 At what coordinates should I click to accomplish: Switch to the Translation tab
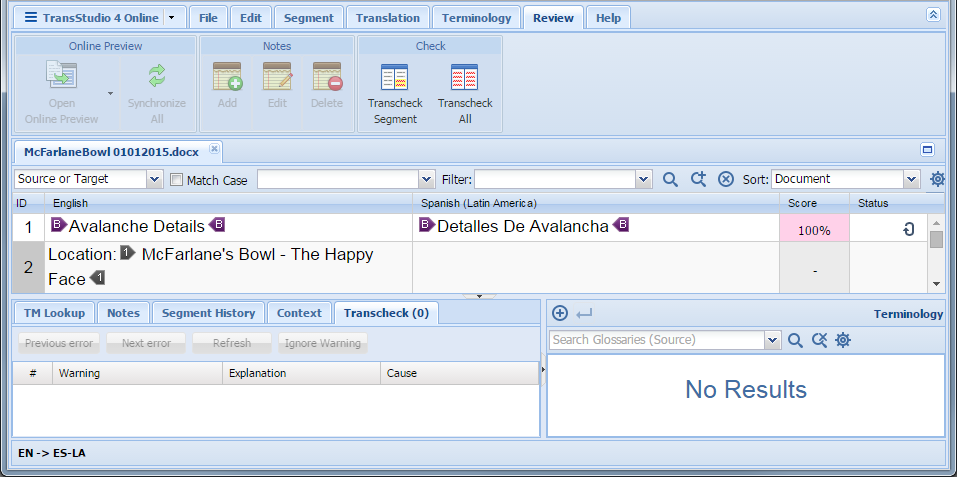click(x=388, y=18)
